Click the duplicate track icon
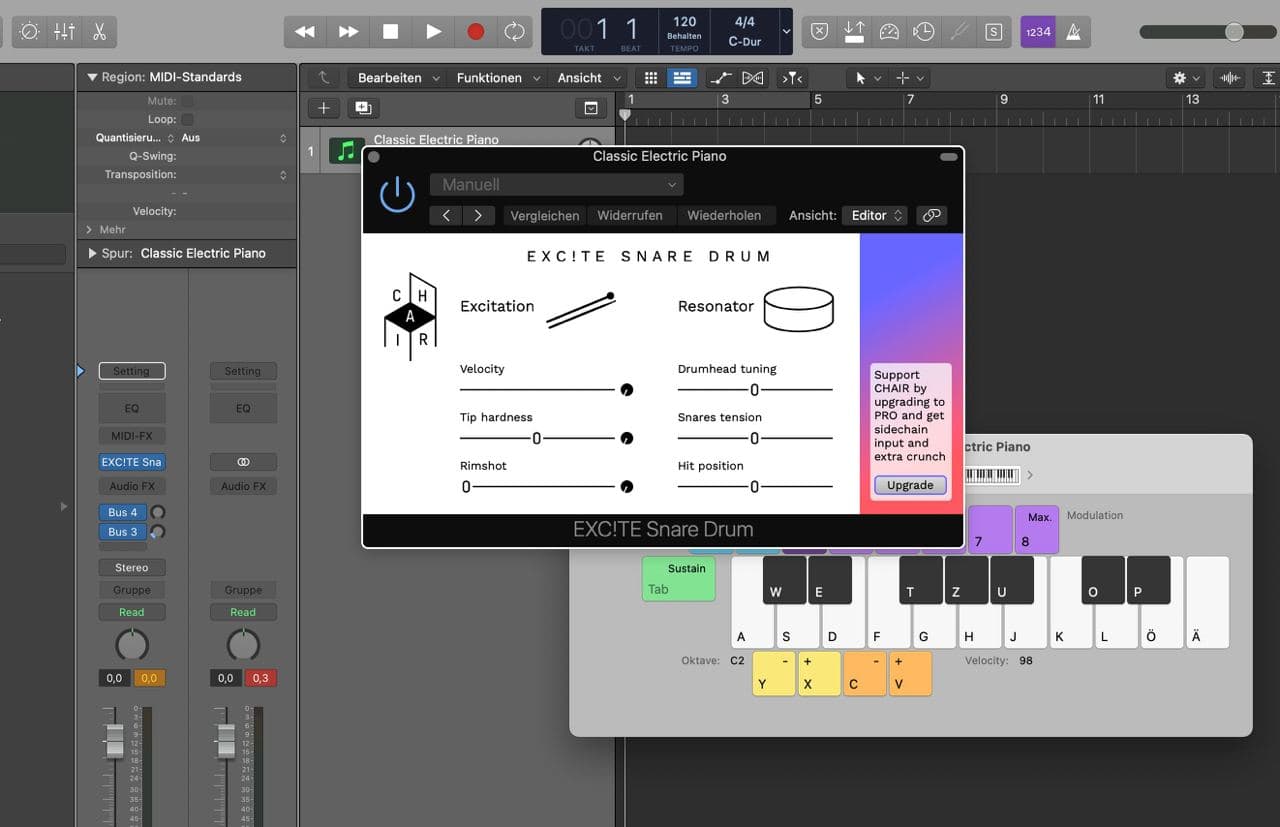The width and height of the screenshot is (1280, 827). pos(362,108)
